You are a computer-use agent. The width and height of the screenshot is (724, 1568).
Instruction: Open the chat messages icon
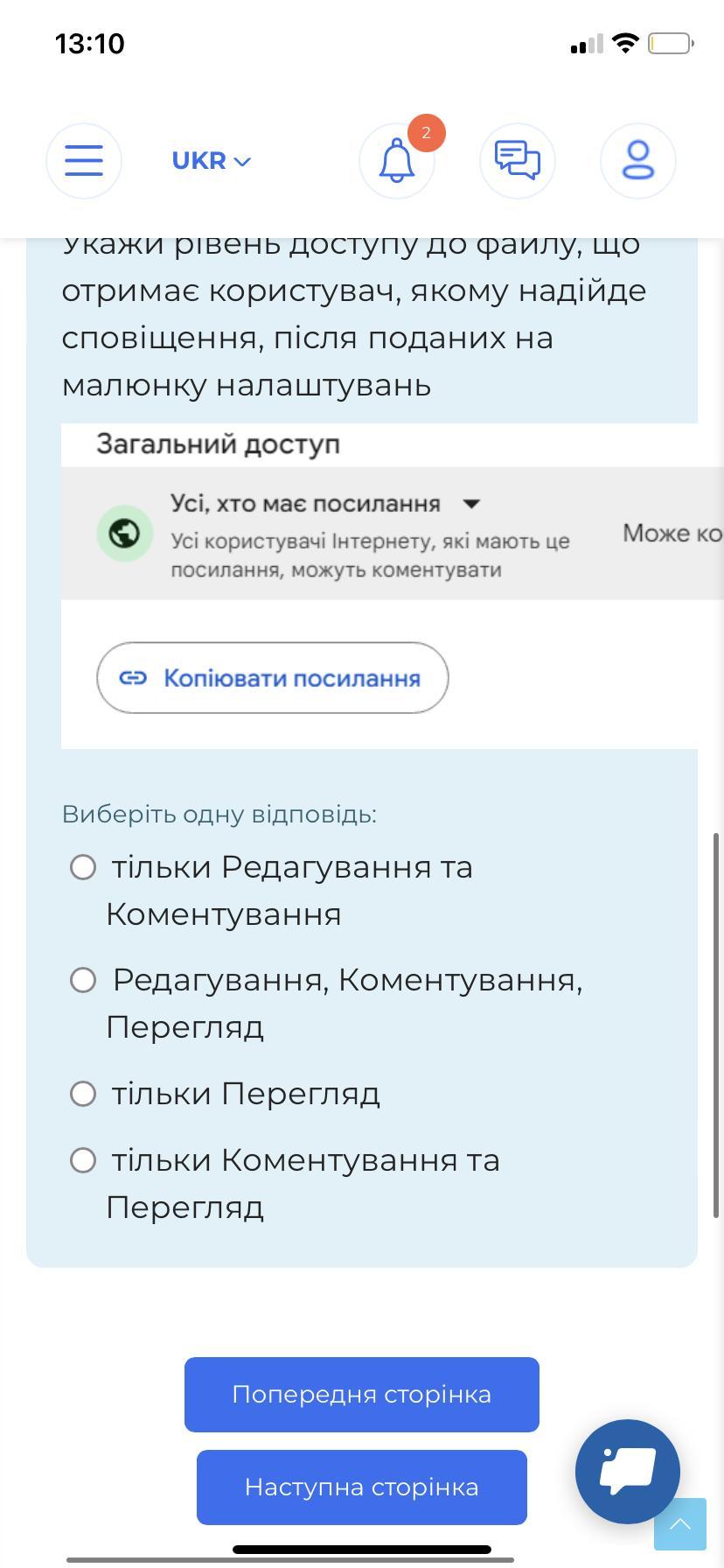(518, 161)
